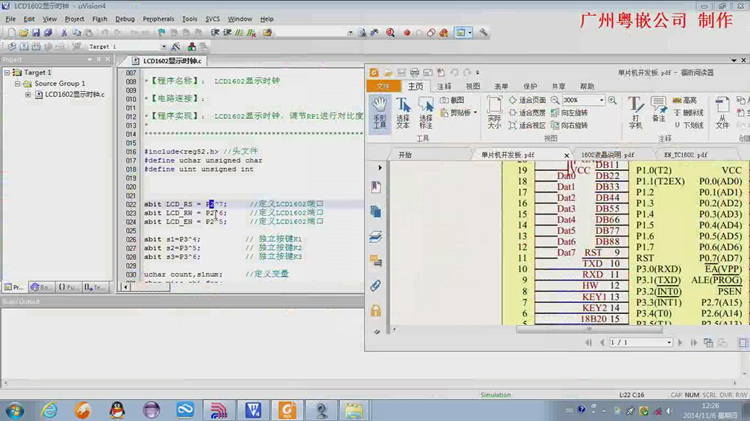The image size is (750, 421).
Task: Rotate the PDF page right (向右旋转)
Action: point(569,125)
